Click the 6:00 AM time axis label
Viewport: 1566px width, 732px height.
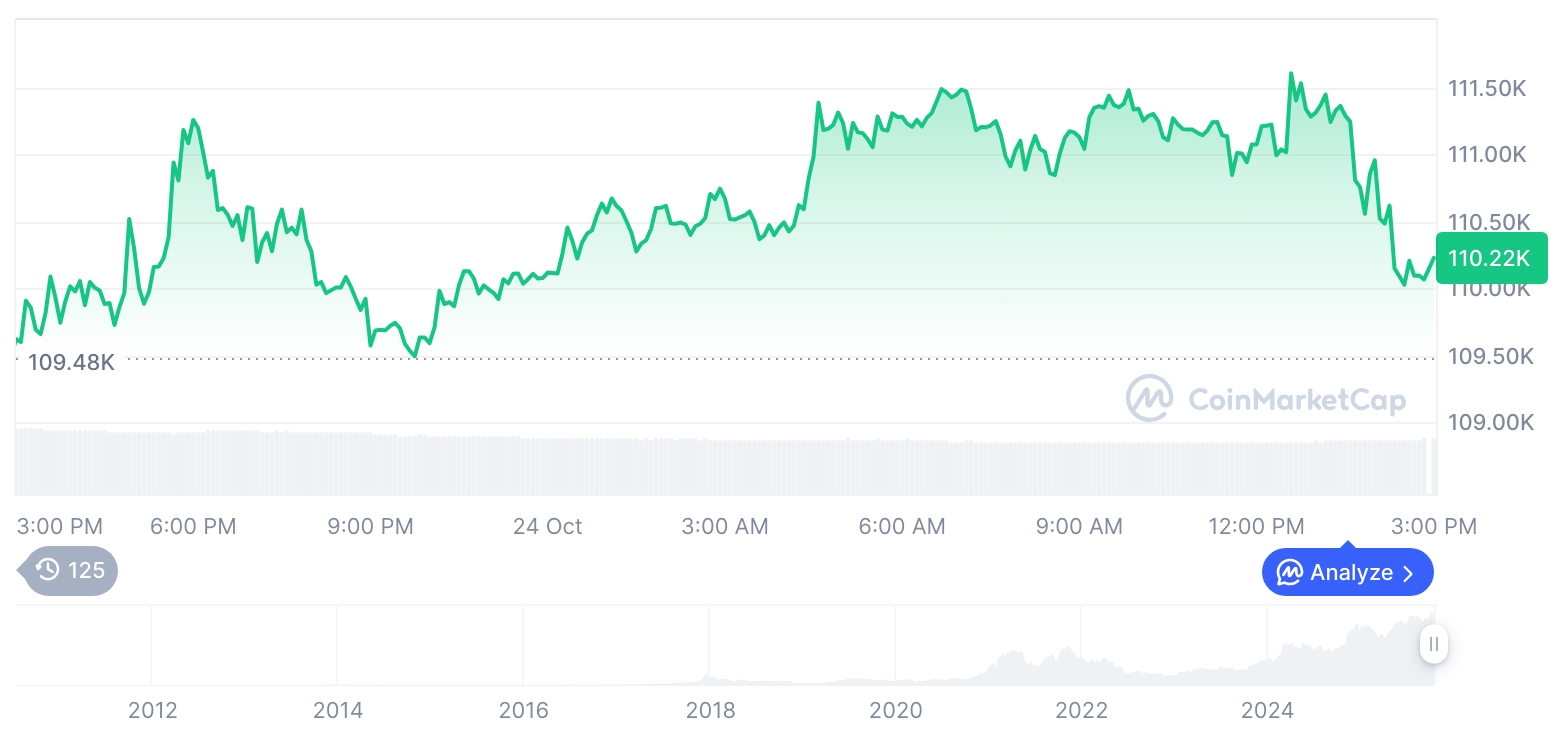click(902, 526)
